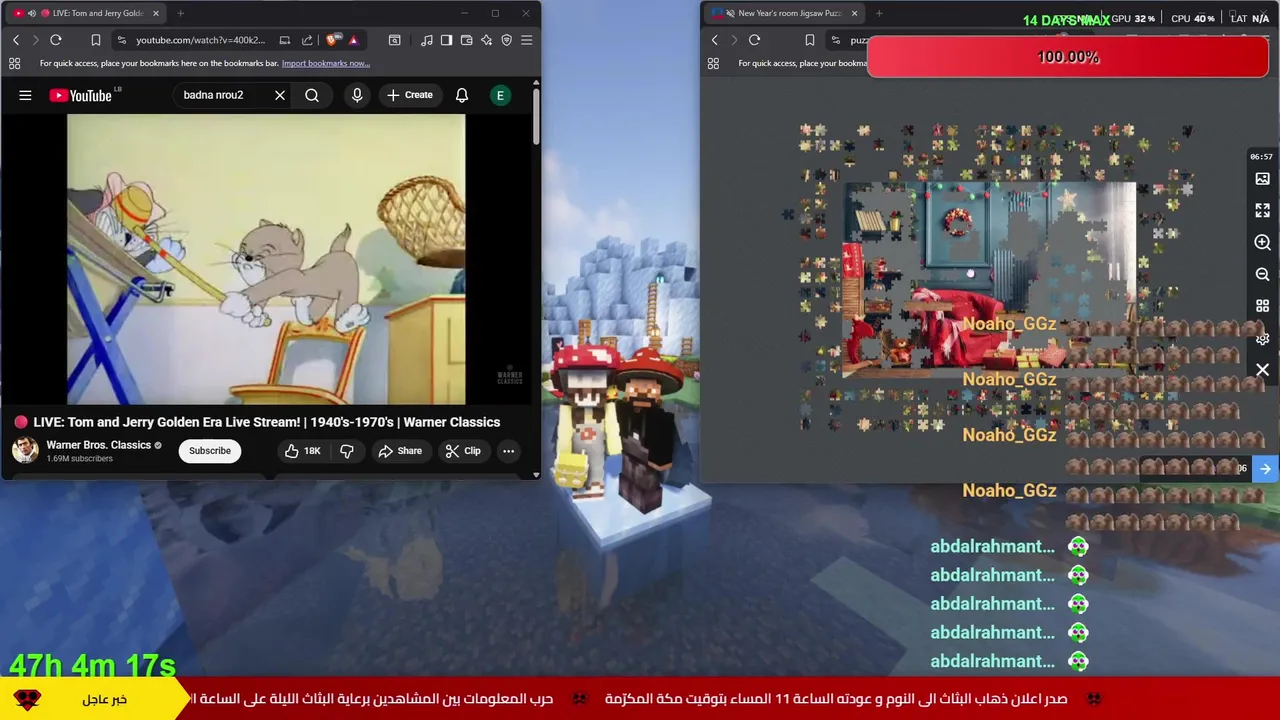Viewport: 1280px width, 720px height.
Task: Click the YouTube page vertical scrollbar
Action: [x=535, y=116]
